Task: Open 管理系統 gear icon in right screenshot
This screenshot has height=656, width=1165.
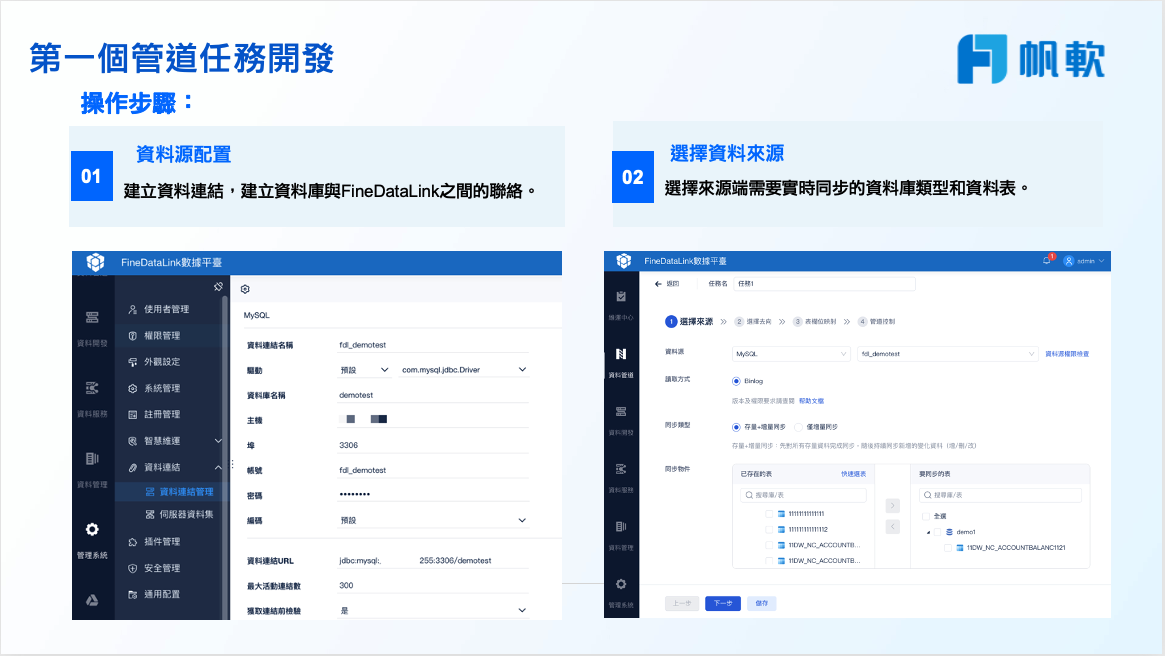Action: point(620,584)
